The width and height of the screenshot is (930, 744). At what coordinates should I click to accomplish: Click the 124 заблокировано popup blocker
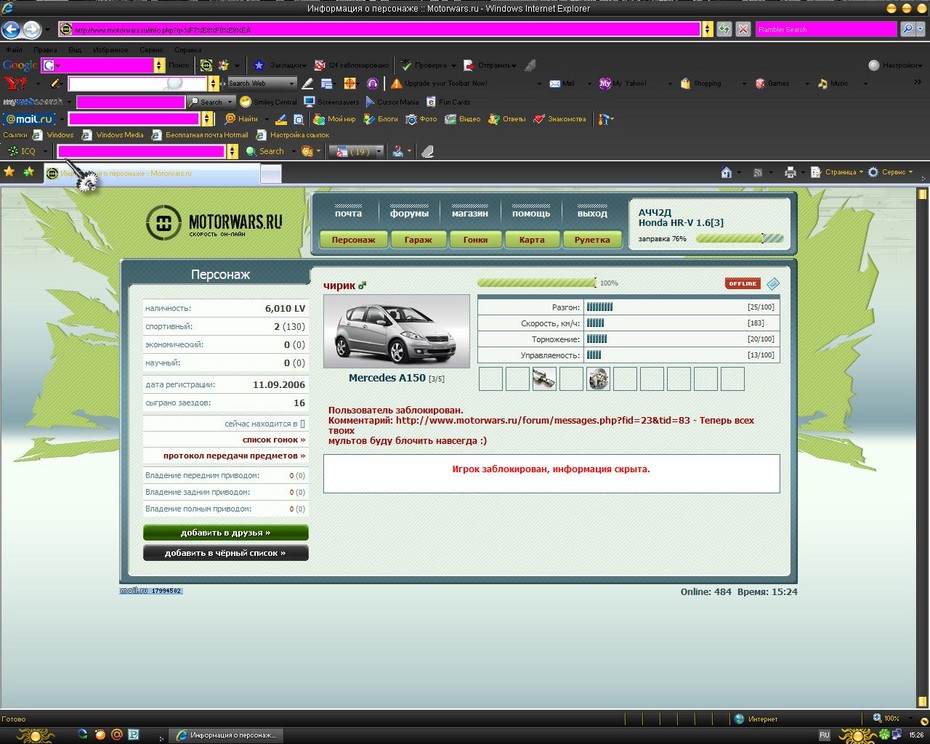pyautogui.click(x=351, y=65)
